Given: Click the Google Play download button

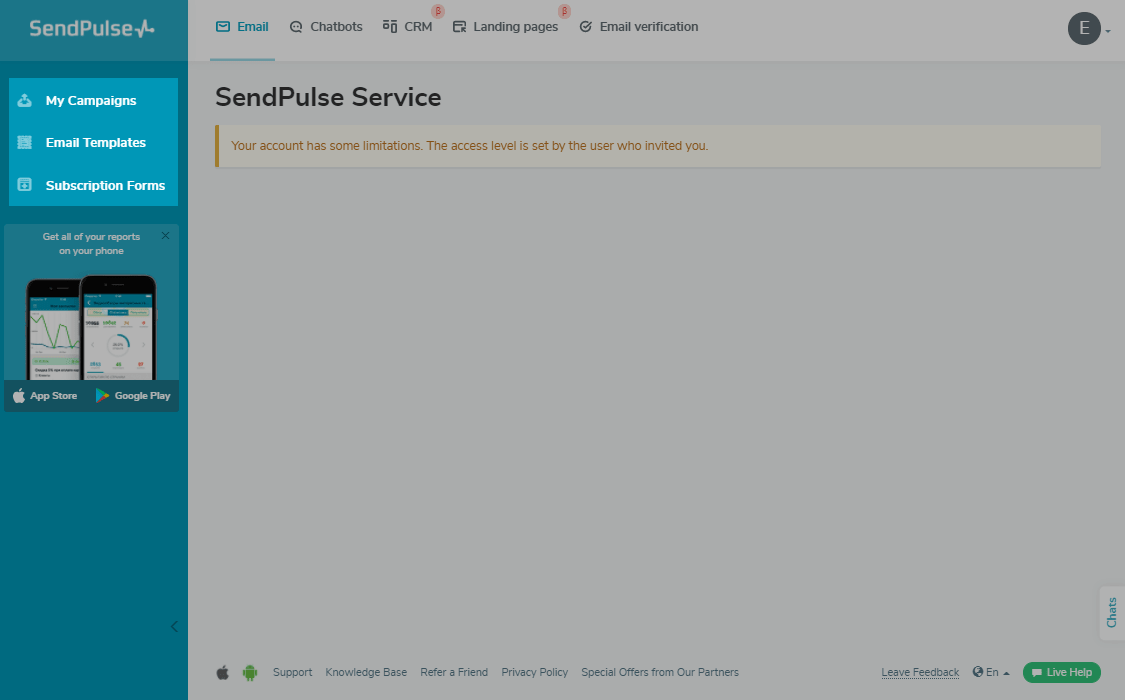Looking at the screenshot, I should (x=133, y=396).
